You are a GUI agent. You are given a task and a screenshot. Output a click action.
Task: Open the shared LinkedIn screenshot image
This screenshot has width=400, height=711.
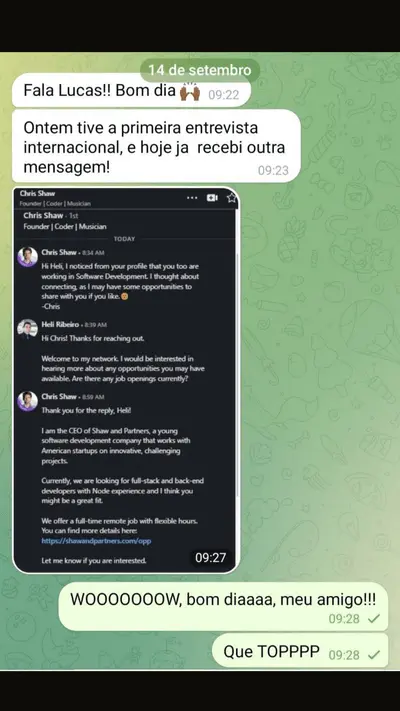[x=126, y=380]
